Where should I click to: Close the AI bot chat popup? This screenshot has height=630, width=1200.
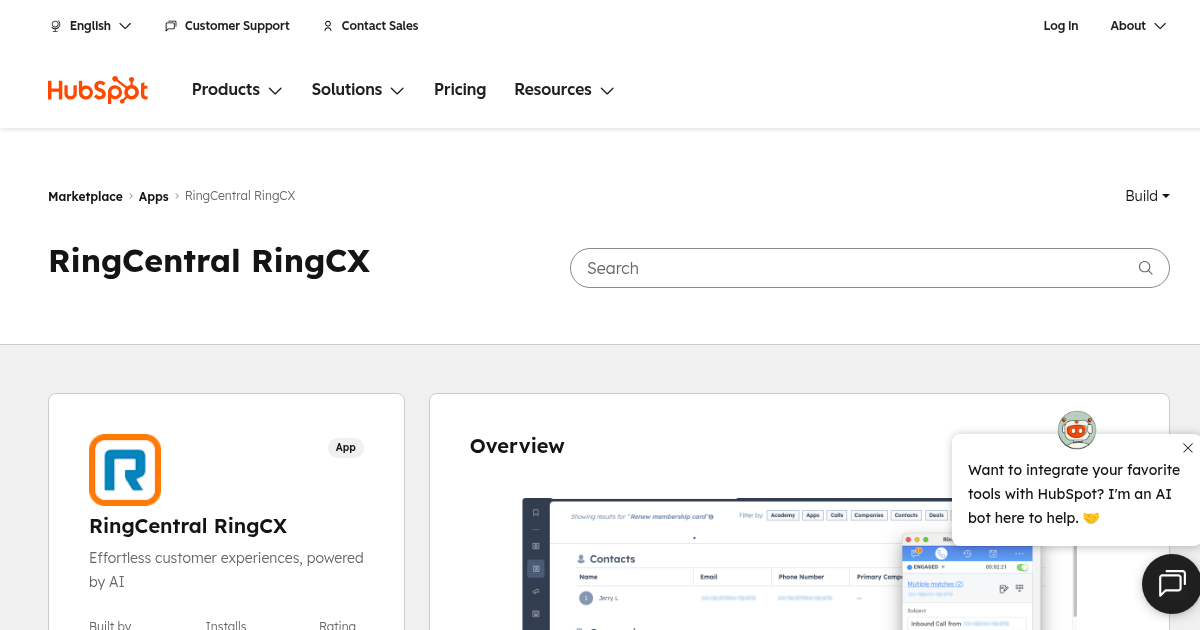[x=1187, y=448]
